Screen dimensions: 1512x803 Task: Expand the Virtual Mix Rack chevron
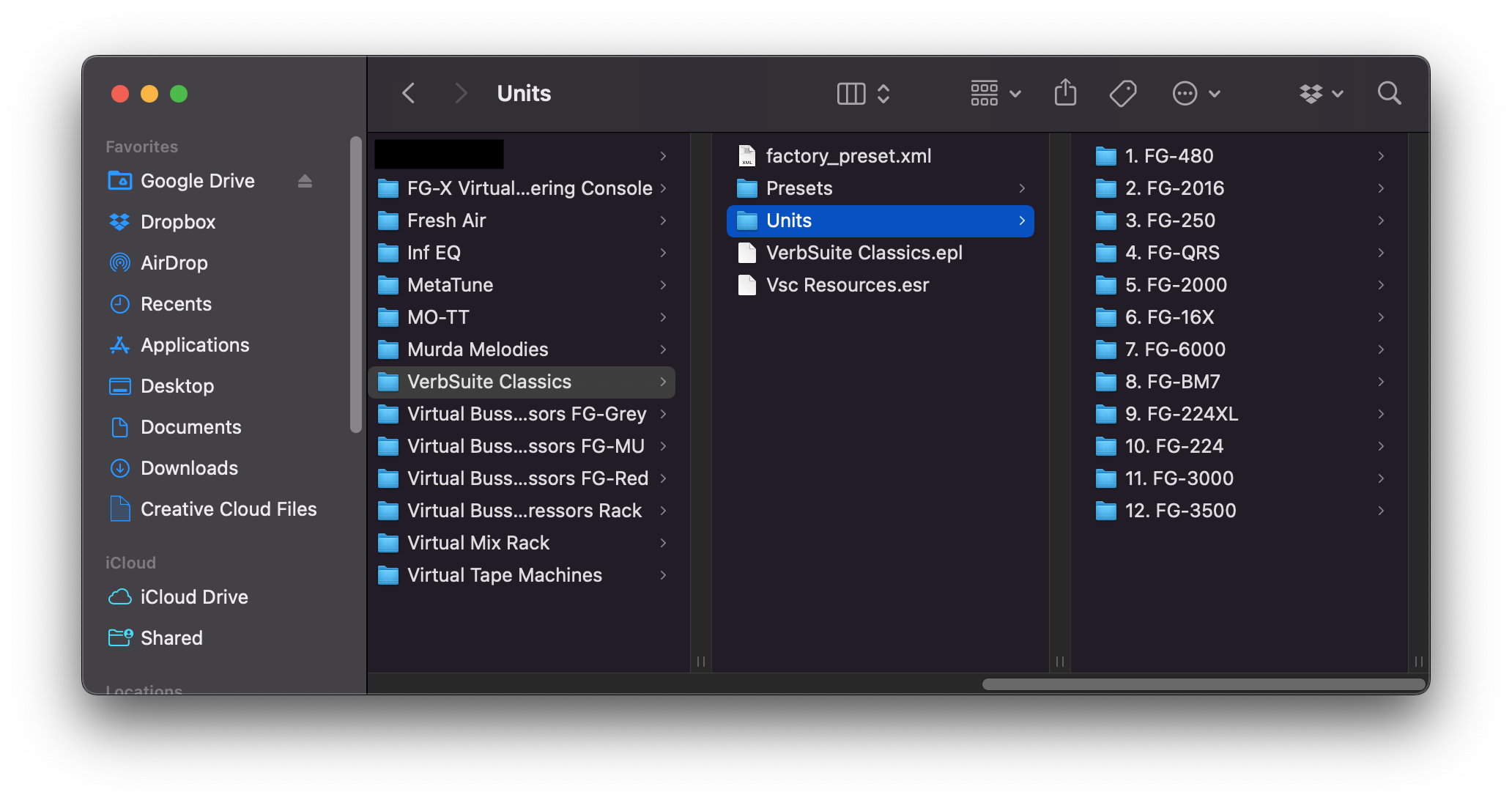[x=663, y=543]
